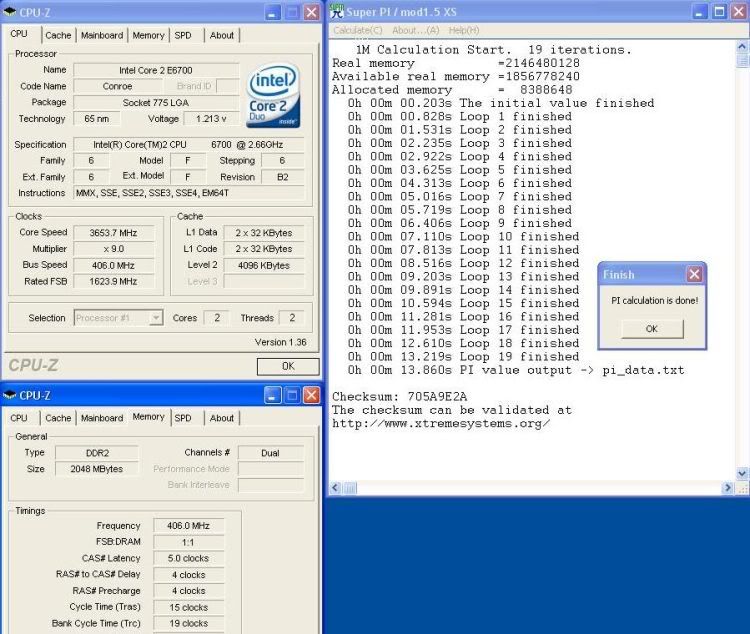The width and height of the screenshot is (750, 634).
Task: Open the About...(A) menu in Super PI
Action: [x=415, y=30]
